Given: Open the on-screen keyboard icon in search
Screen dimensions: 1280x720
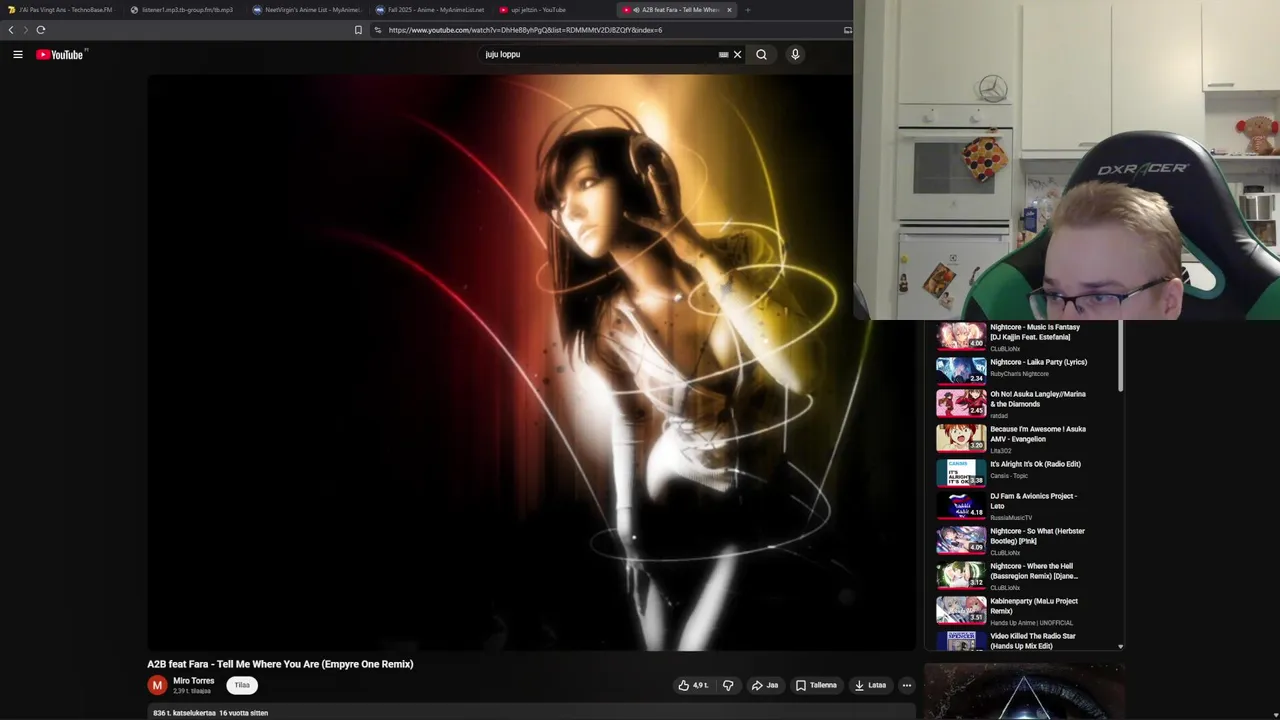Looking at the screenshot, I should [723, 55].
